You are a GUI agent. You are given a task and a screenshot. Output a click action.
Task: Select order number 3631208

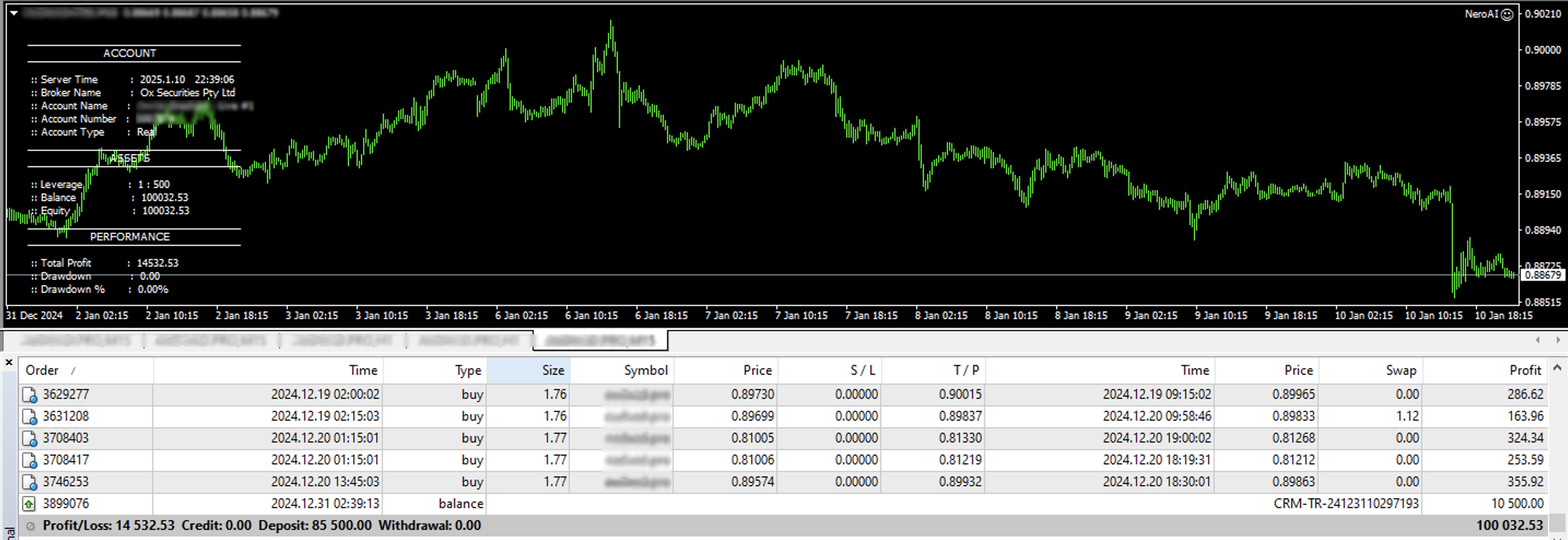coord(66,416)
